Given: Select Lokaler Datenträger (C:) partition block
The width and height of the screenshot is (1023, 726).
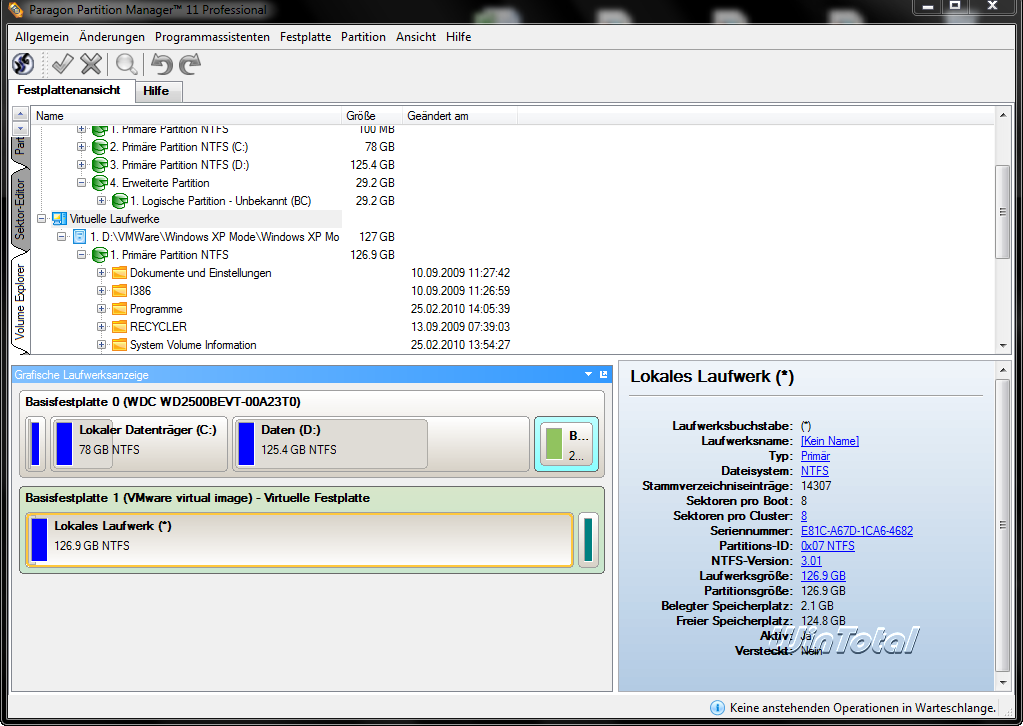Looking at the screenshot, I should 139,444.
